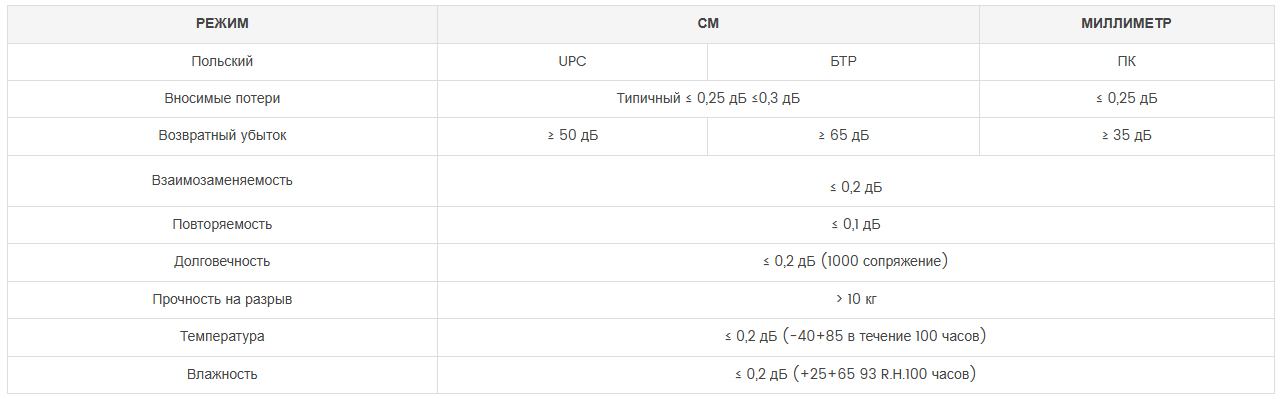Click the ≥ 35 дБ value
Screen dimensions: 1280x399
click(x=1126, y=136)
